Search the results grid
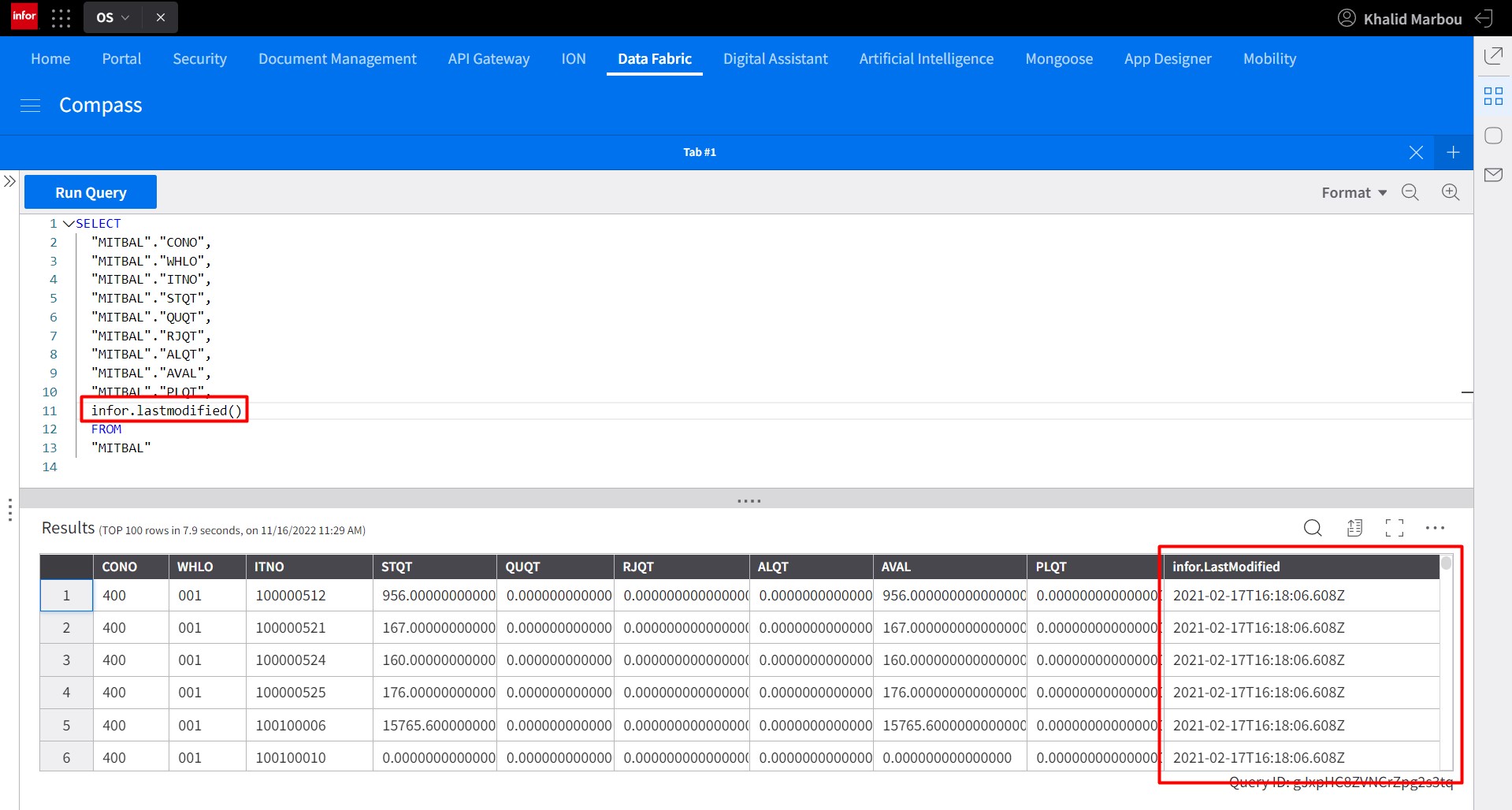Viewport: 1512px width, 810px height. click(x=1313, y=528)
